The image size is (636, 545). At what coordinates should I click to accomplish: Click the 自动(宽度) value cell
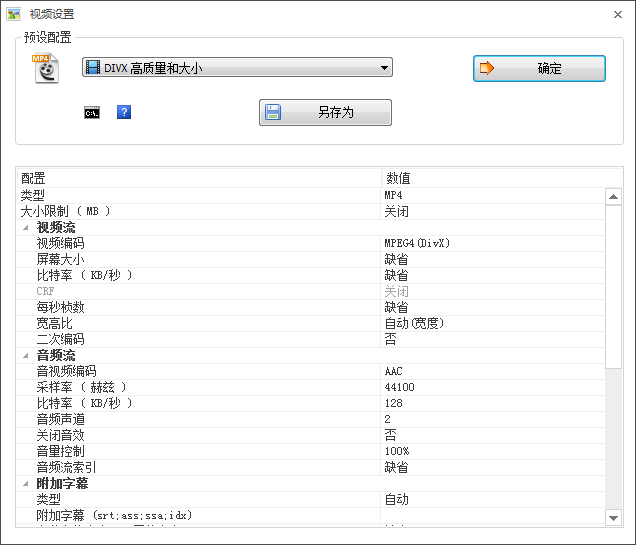(x=492, y=324)
